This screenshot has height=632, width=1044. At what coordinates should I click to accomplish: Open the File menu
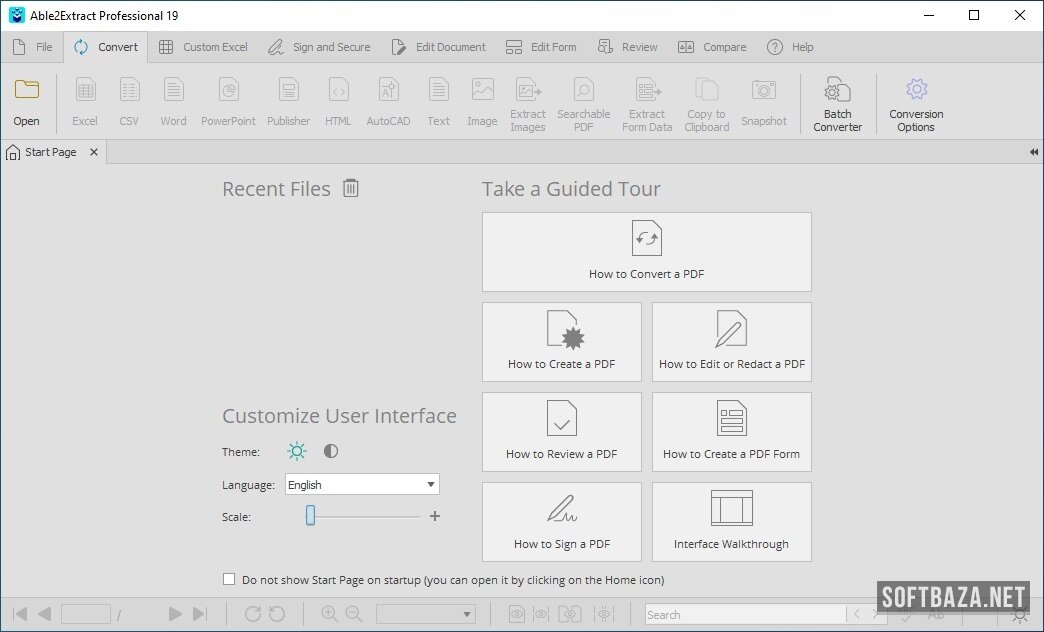tap(33, 47)
